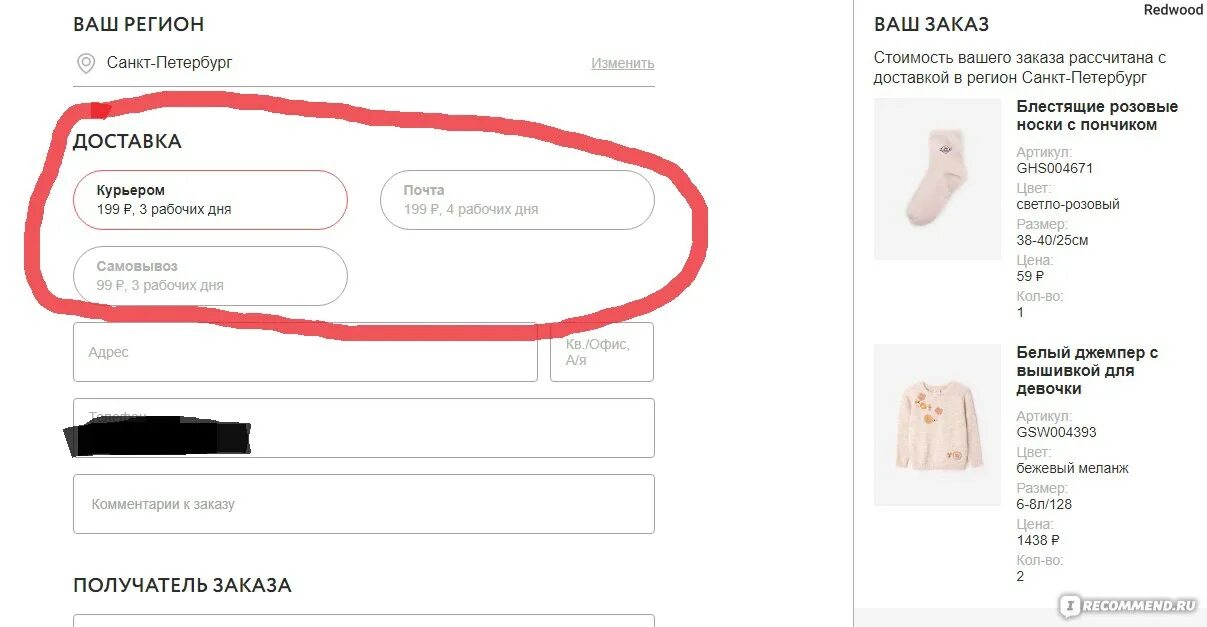
Task: Open the pink socks product thumbnail
Action: point(937,179)
